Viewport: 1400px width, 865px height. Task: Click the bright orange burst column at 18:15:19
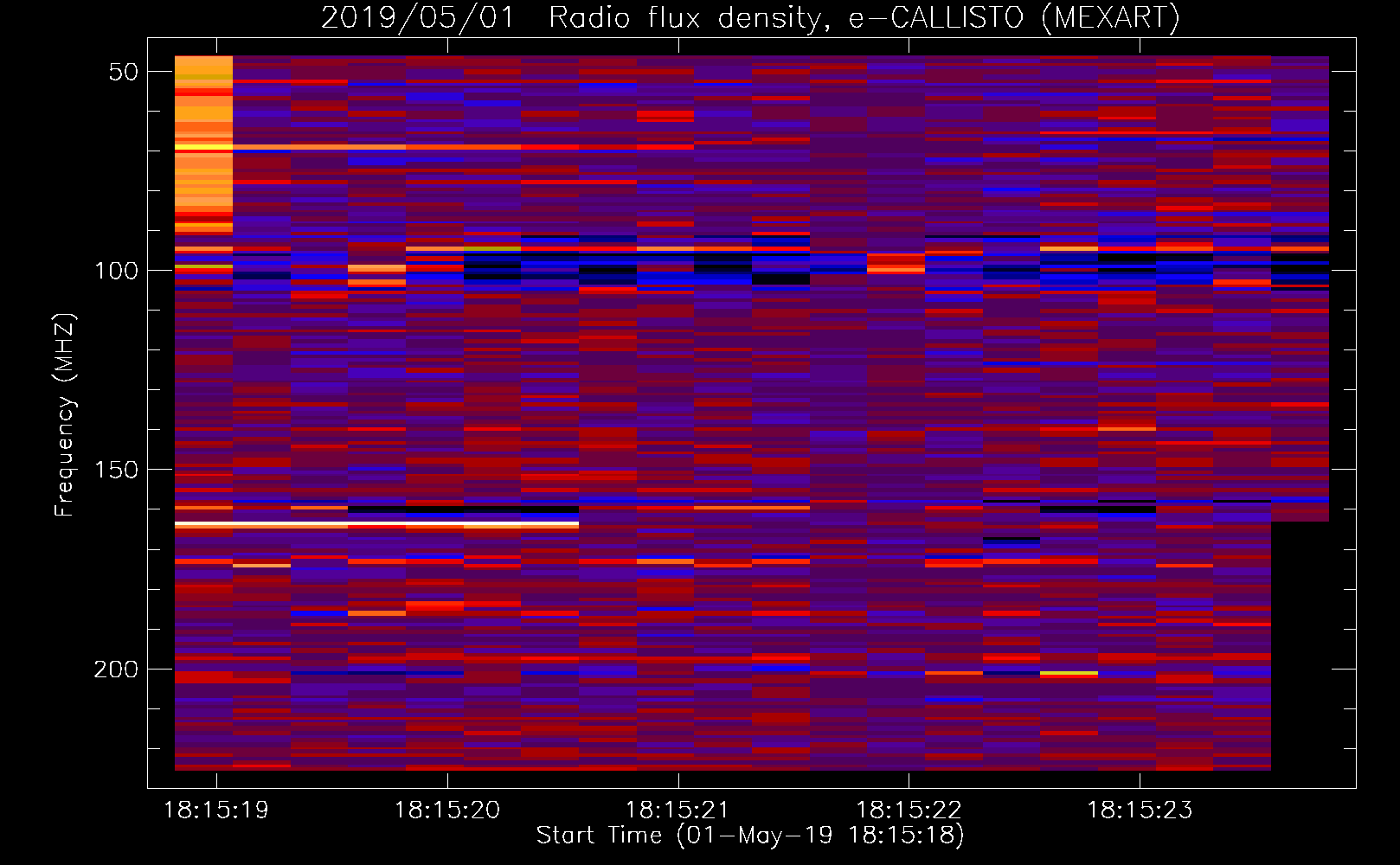tap(203, 144)
